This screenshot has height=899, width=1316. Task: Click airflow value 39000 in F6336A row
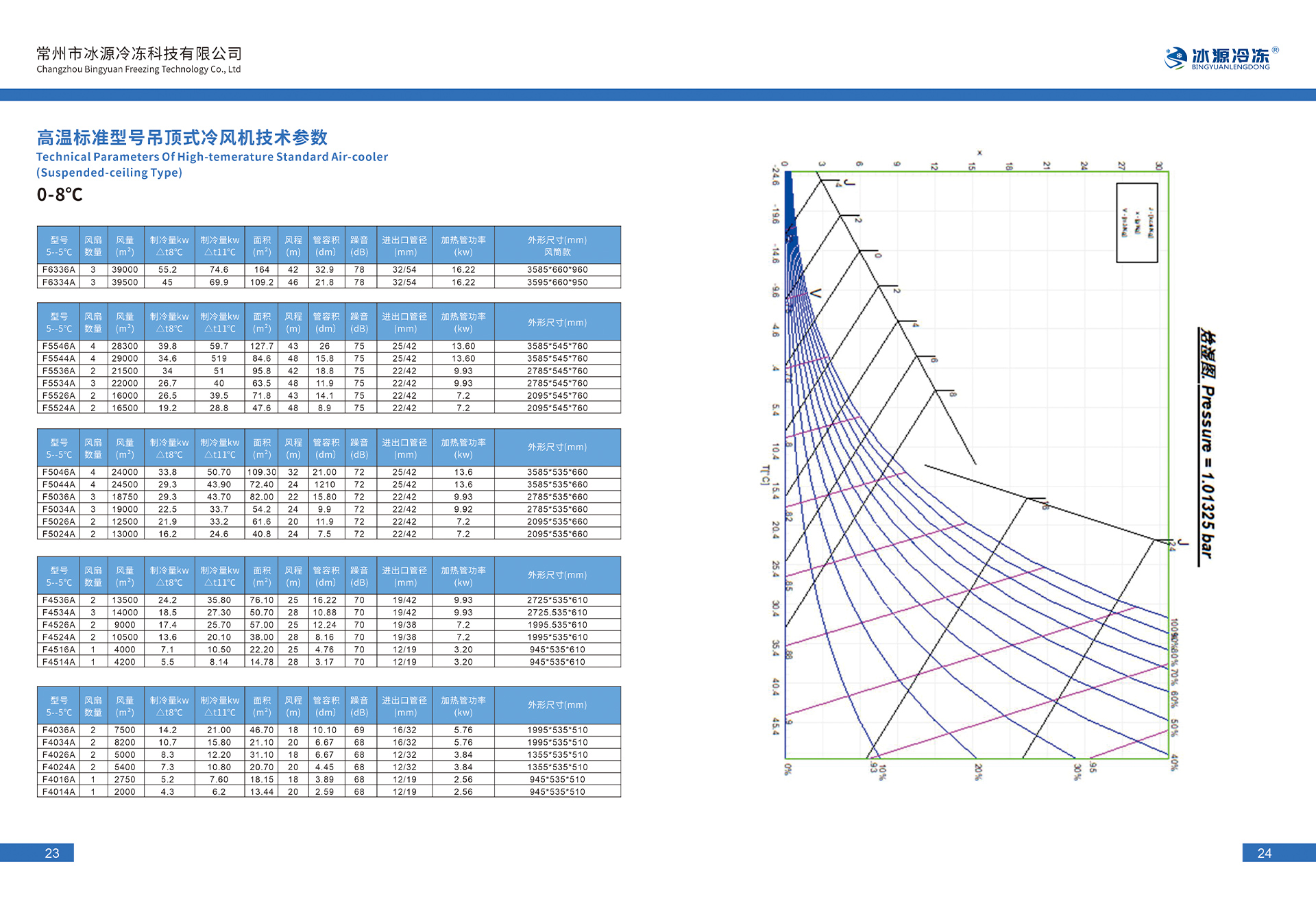click(125, 270)
